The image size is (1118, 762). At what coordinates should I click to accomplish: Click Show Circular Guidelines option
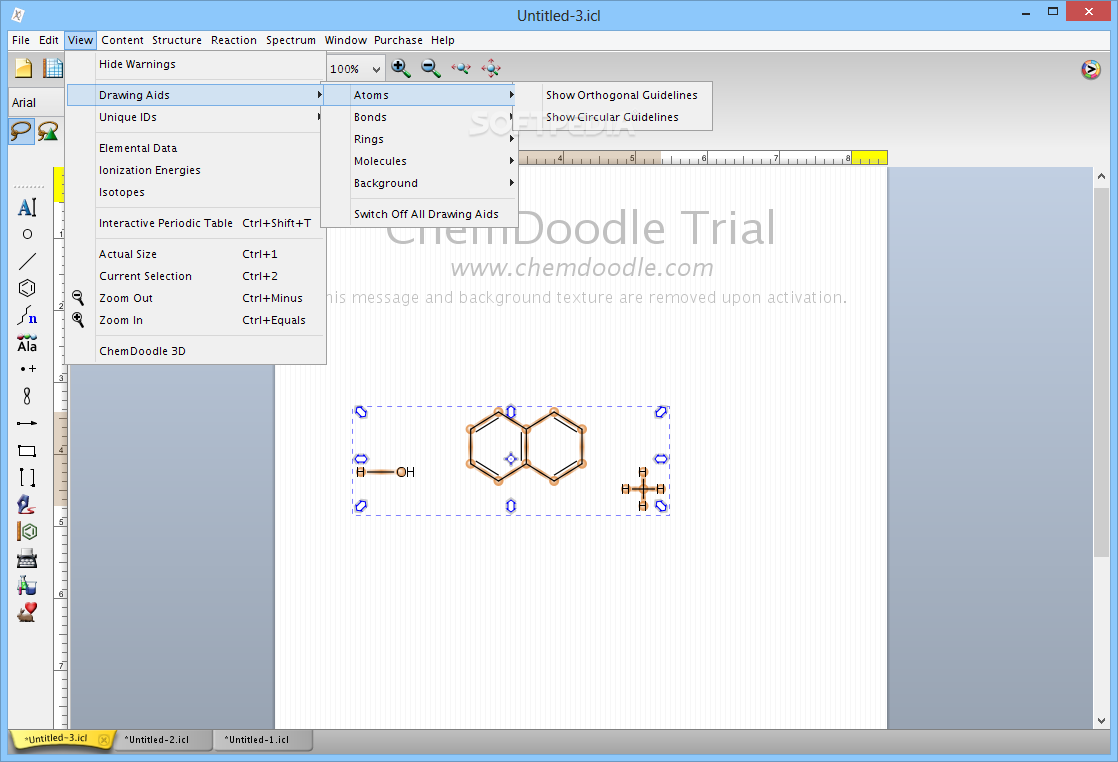612,117
